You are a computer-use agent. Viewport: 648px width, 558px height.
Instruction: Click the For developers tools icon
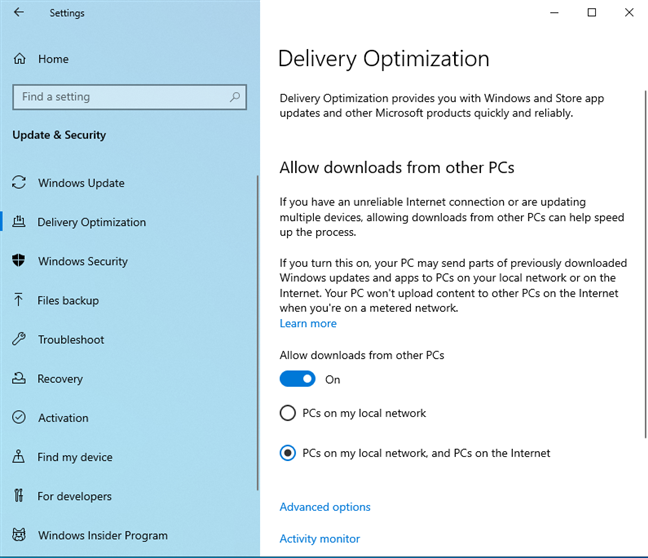tap(19, 495)
